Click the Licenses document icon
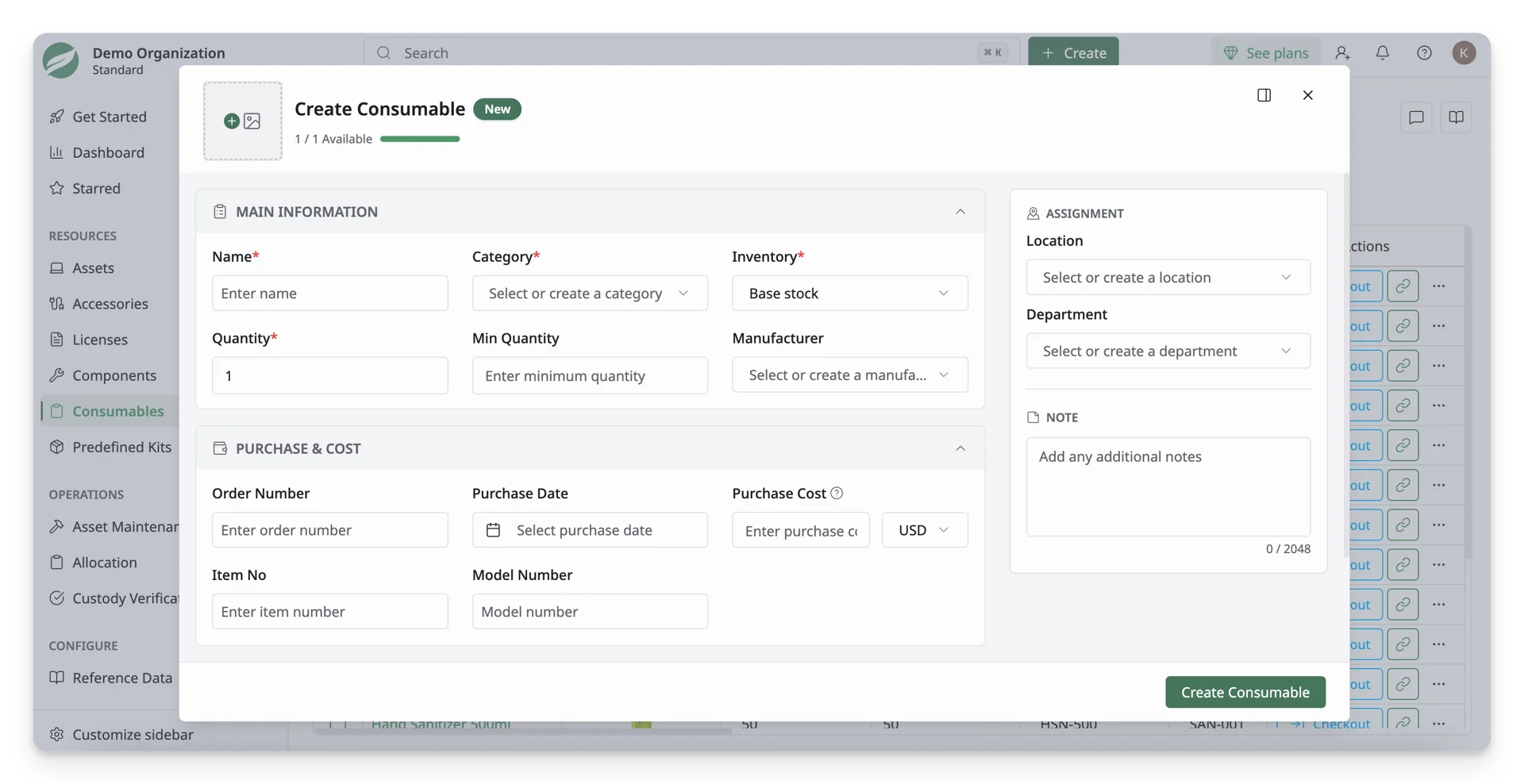 [56, 340]
